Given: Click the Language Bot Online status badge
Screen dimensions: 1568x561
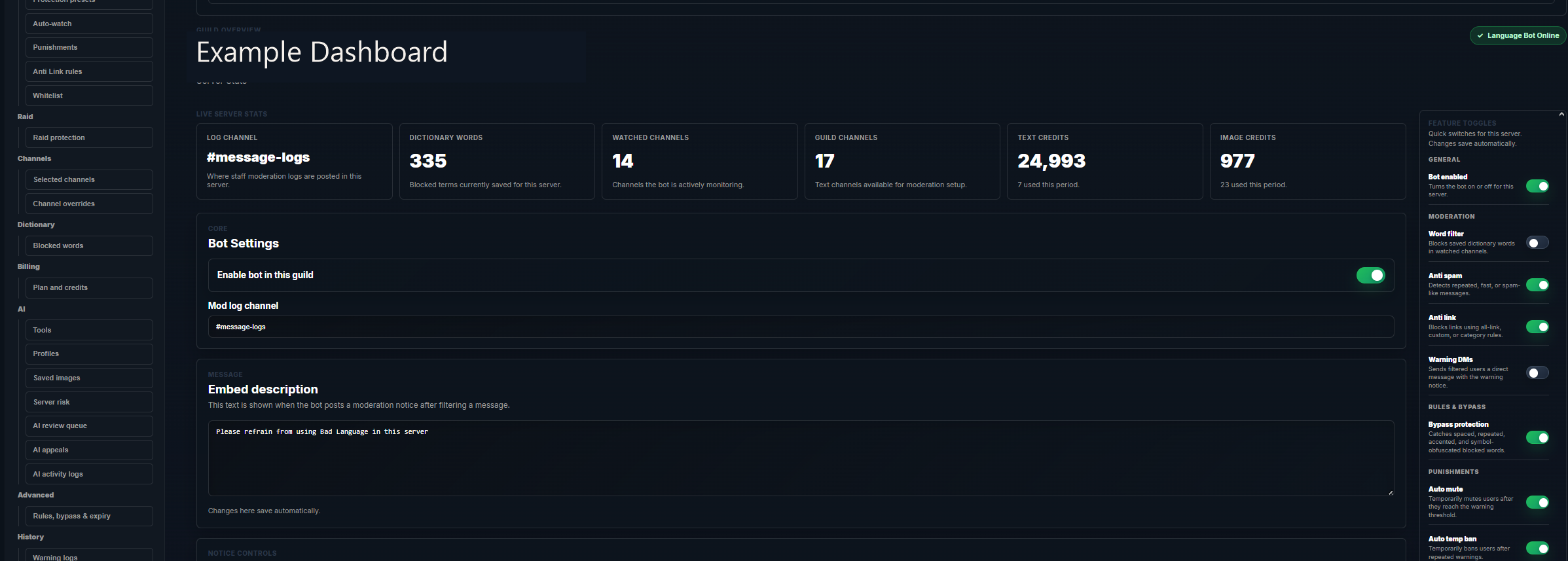Looking at the screenshot, I should [1518, 35].
